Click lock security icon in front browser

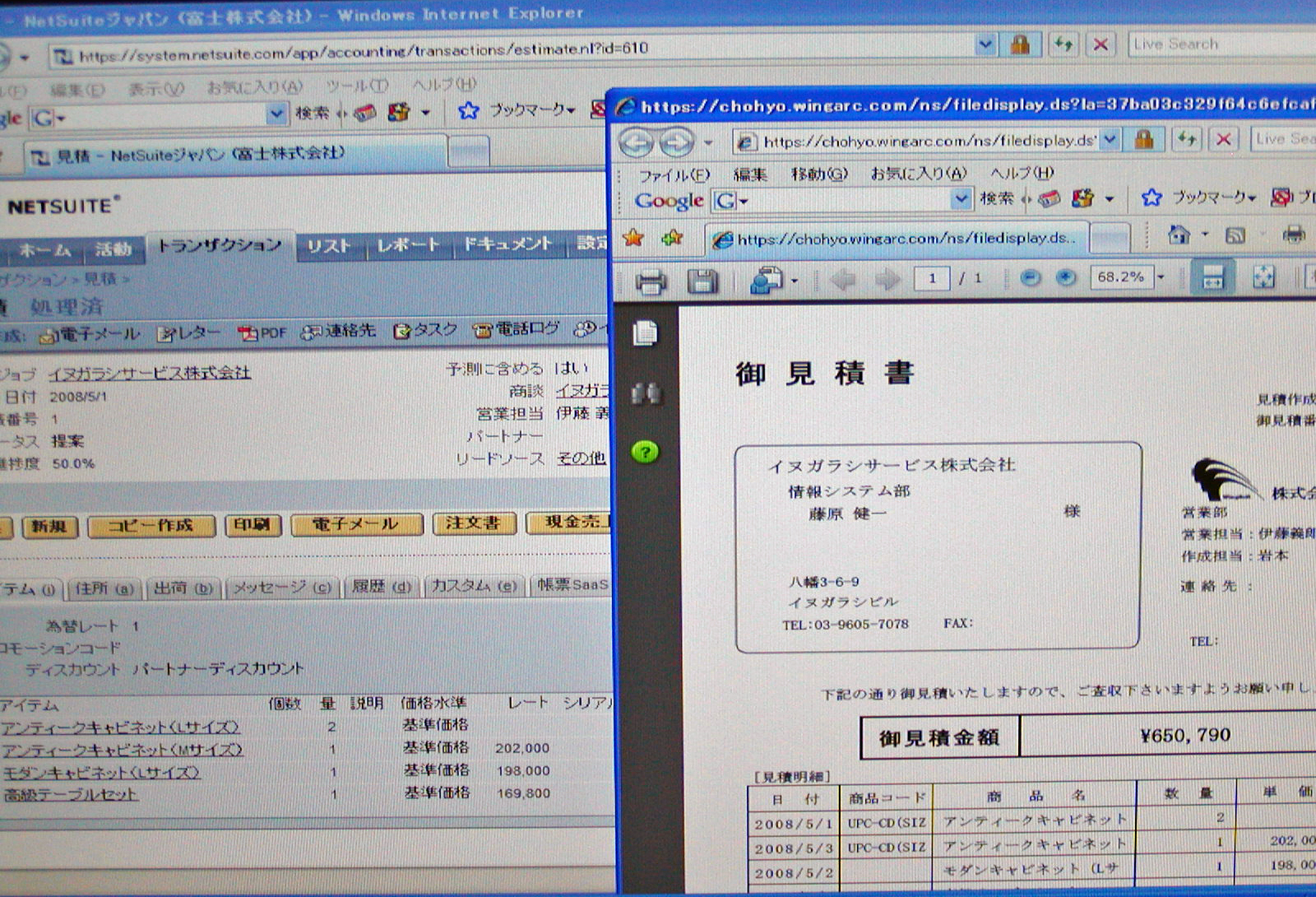coord(1143,139)
